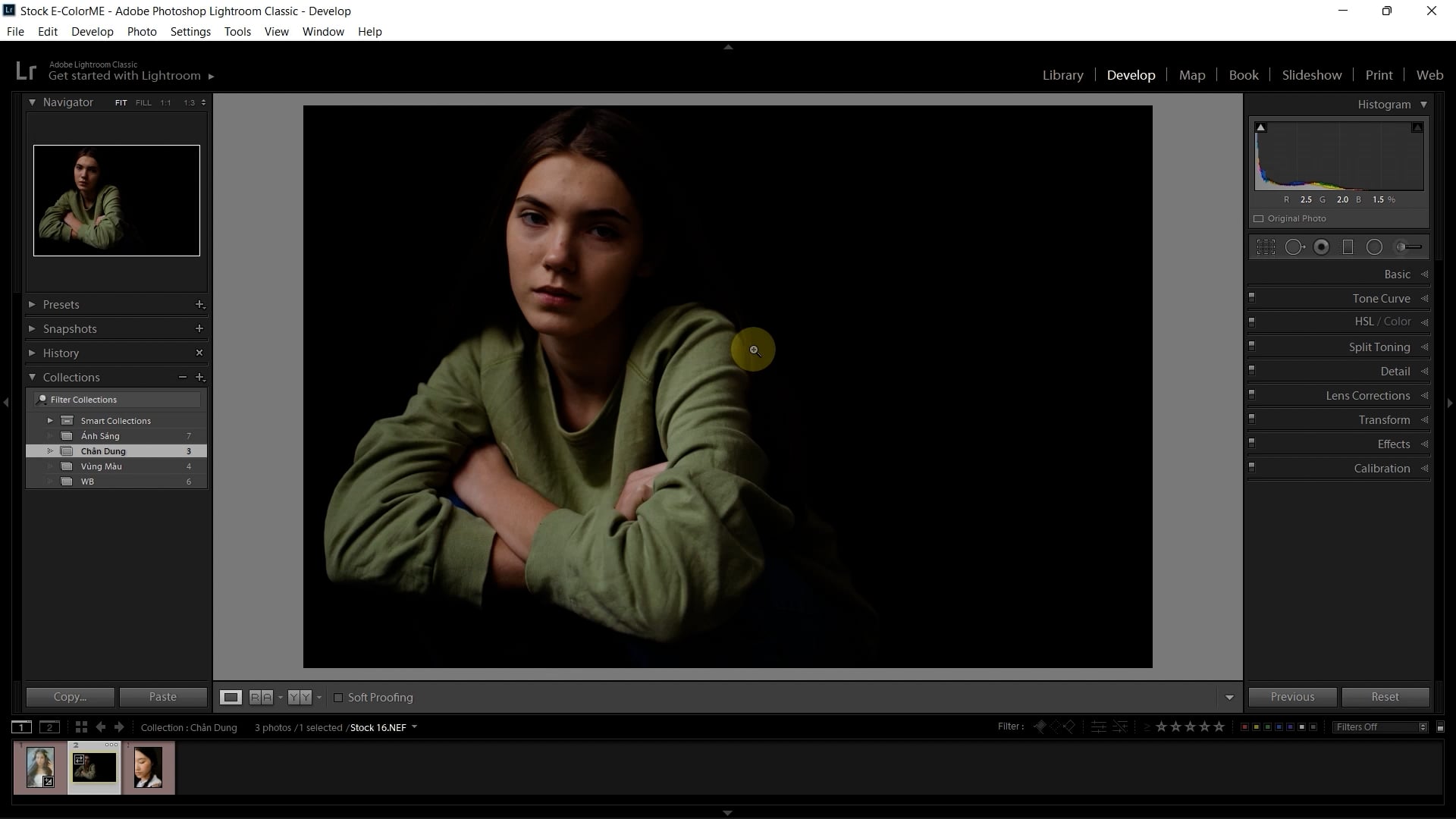The height and width of the screenshot is (819, 1456).
Task: Filter by flagged photos icon
Action: point(1040,726)
